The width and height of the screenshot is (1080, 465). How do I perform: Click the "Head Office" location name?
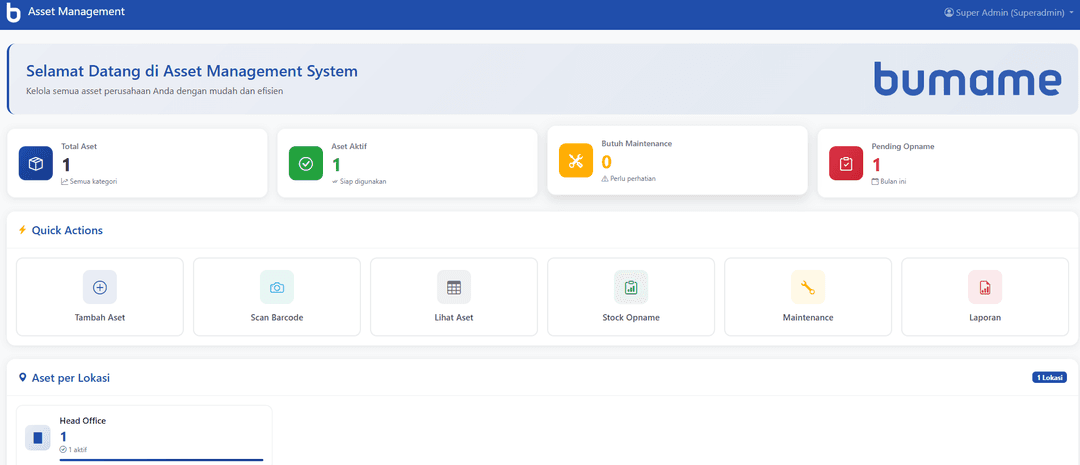coord(83,421)
